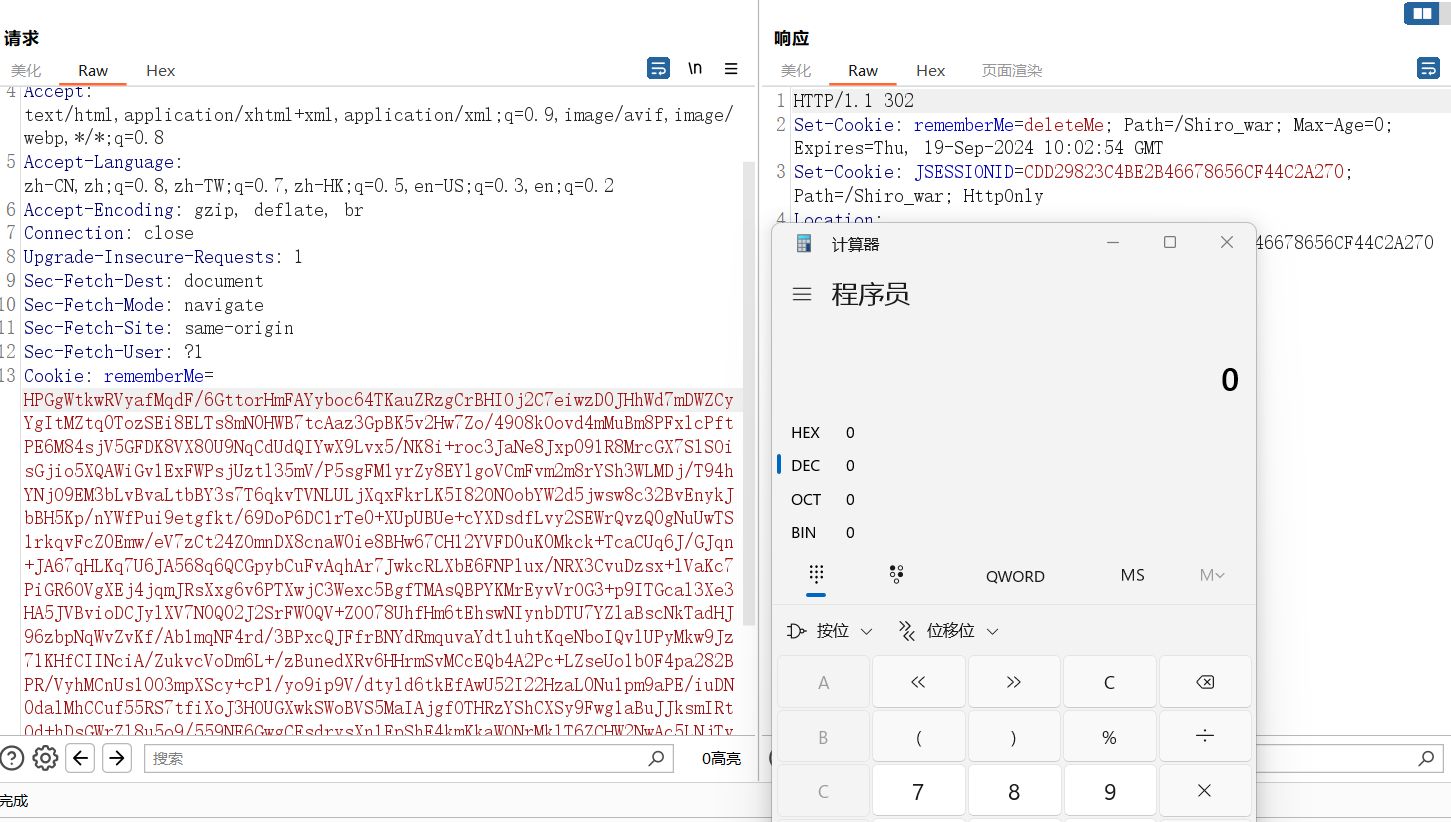Toggle request word-wrap icon

coord(658,68)
